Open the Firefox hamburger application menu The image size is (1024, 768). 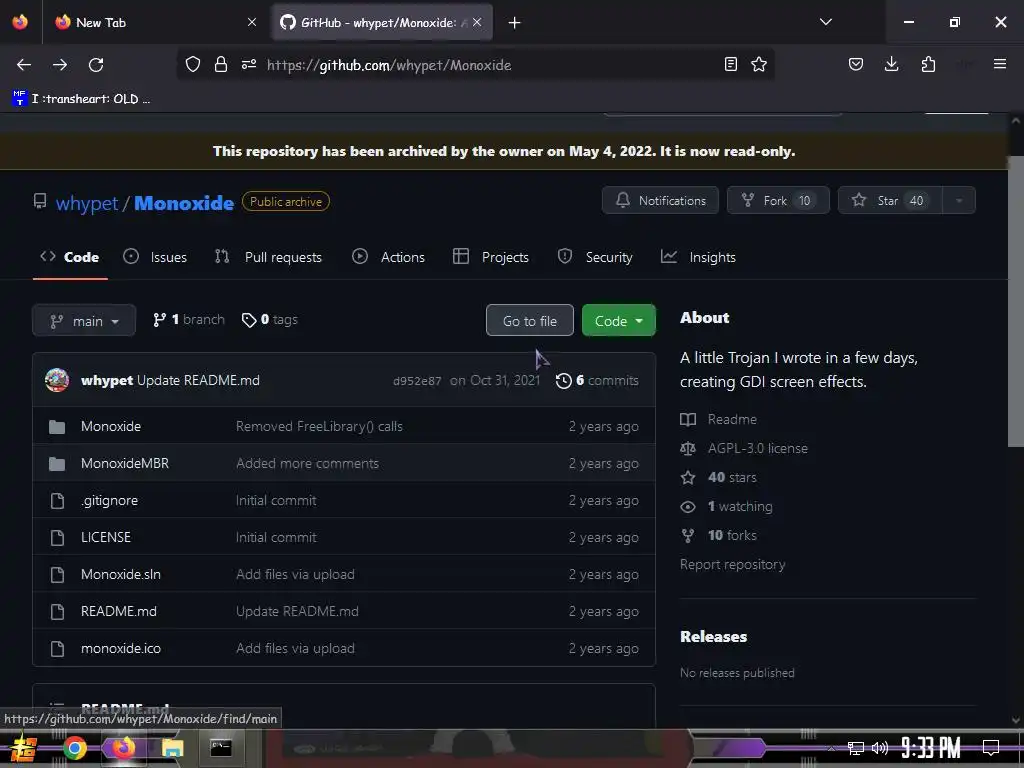point(1000,64)
